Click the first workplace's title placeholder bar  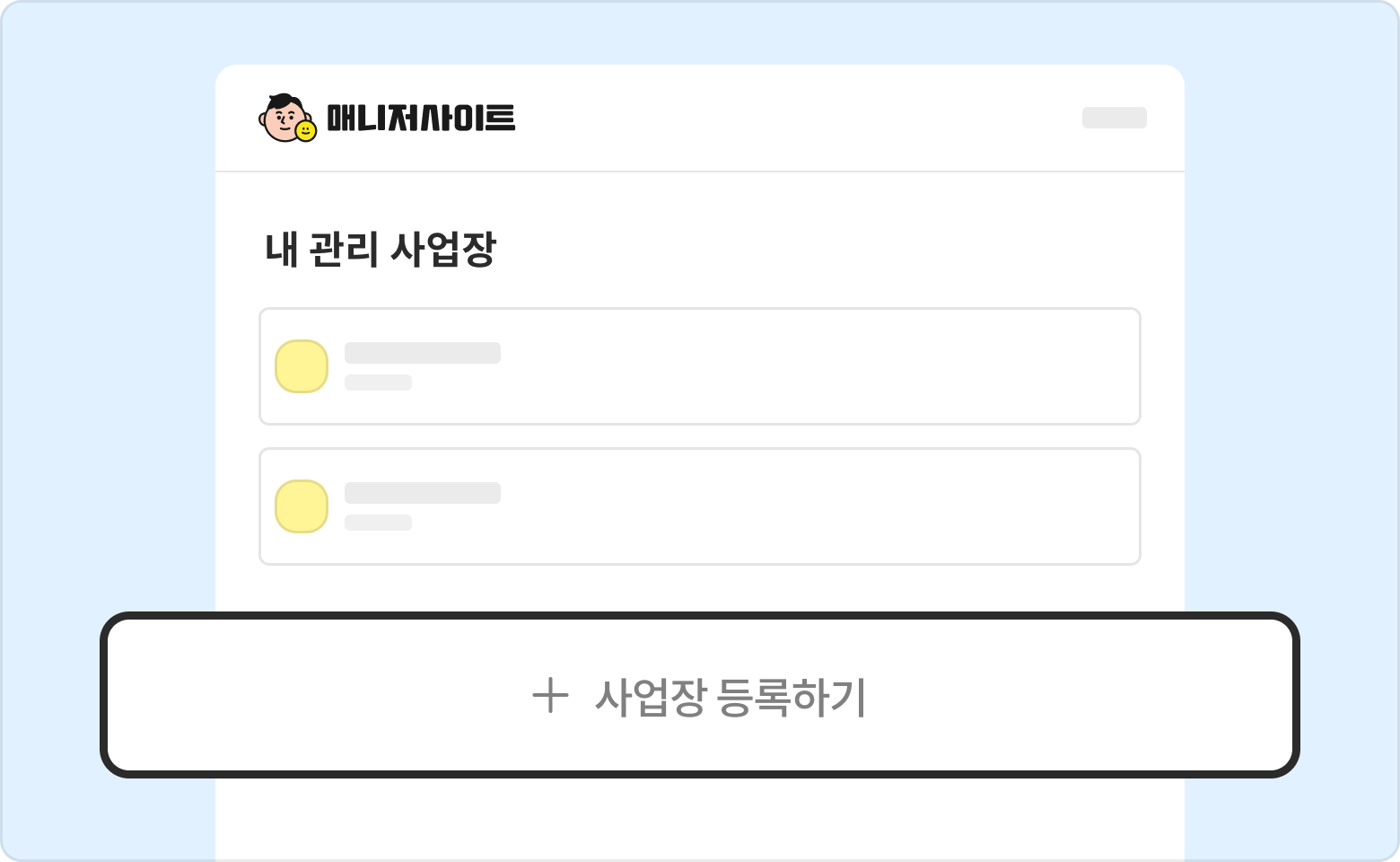(x=423, y=353)
